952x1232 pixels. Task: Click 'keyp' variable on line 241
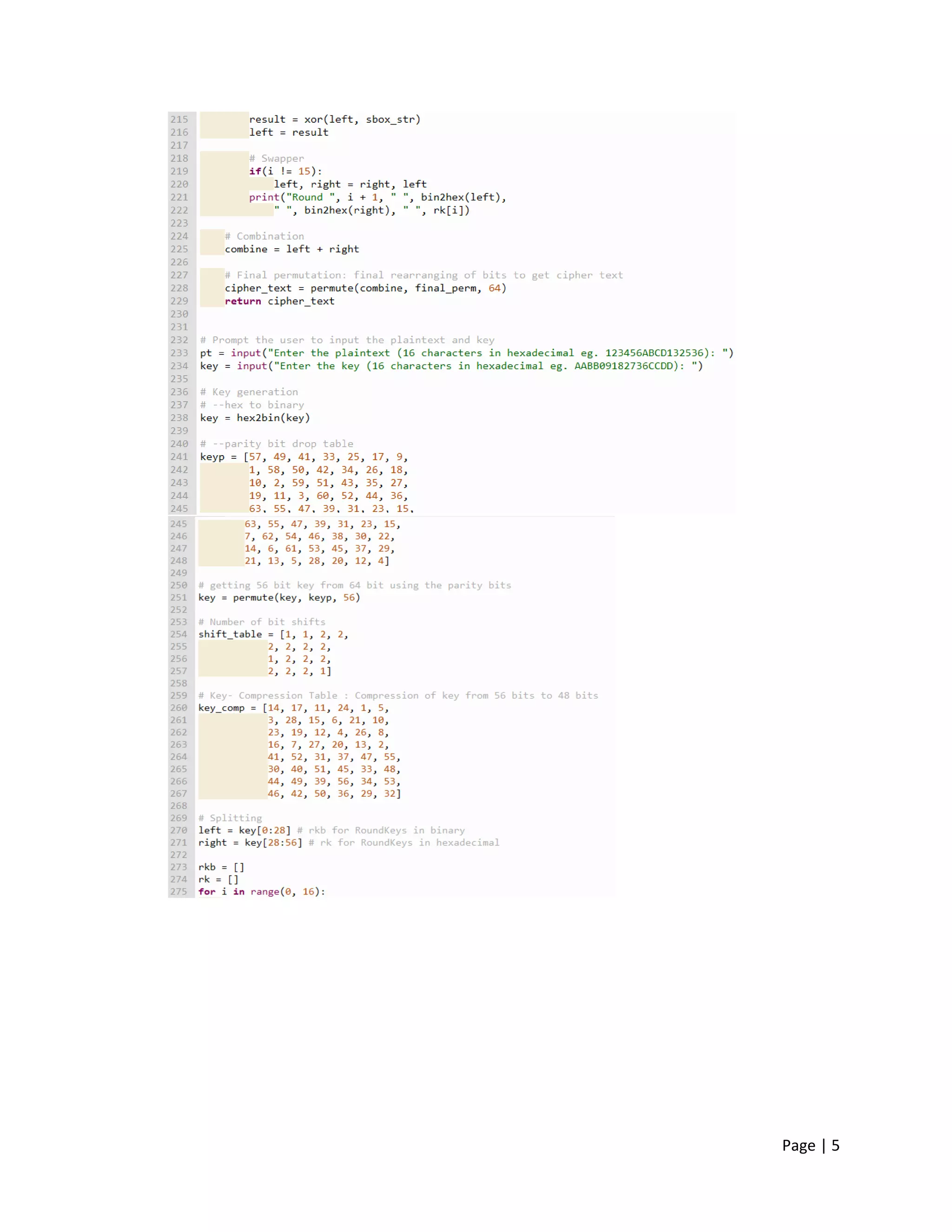[x=212, y=457]
